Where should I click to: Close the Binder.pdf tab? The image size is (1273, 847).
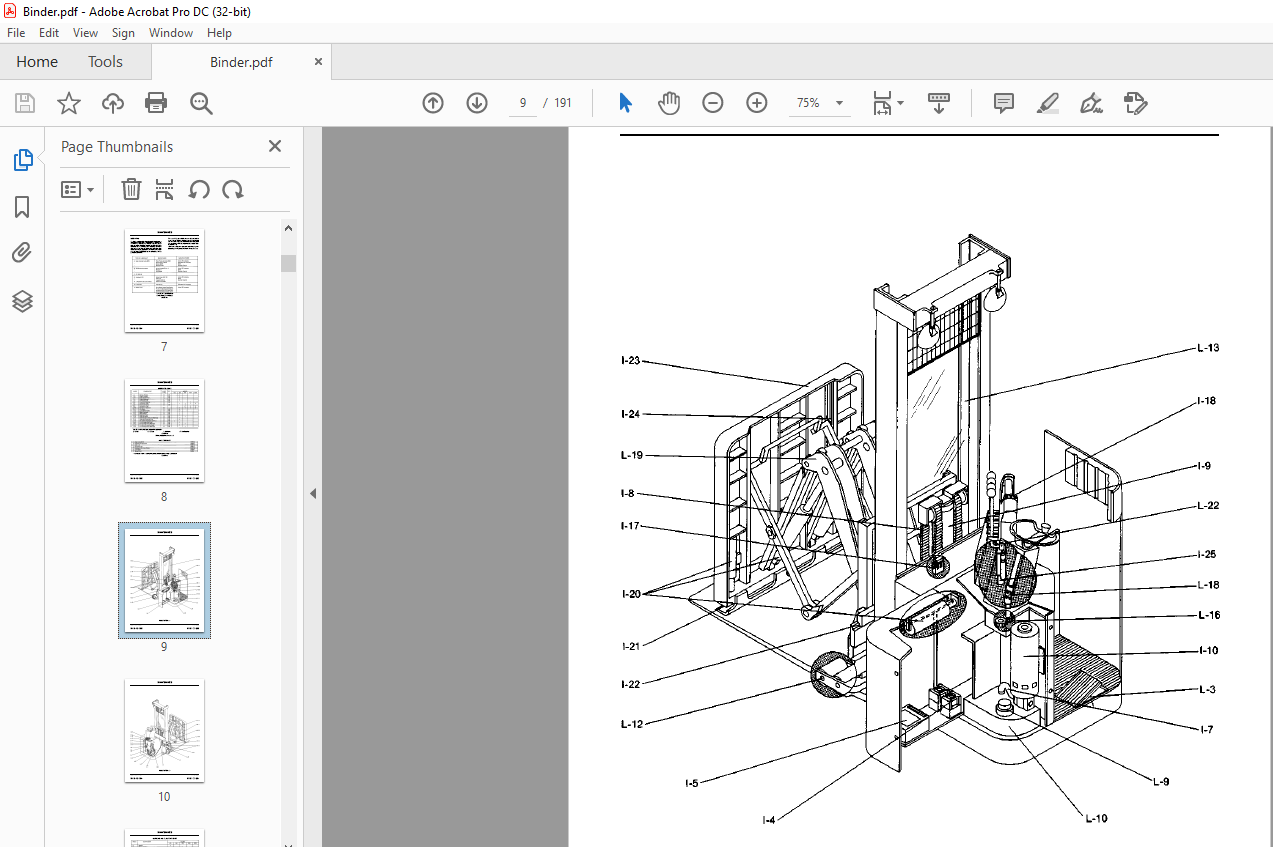coord(318,62)
